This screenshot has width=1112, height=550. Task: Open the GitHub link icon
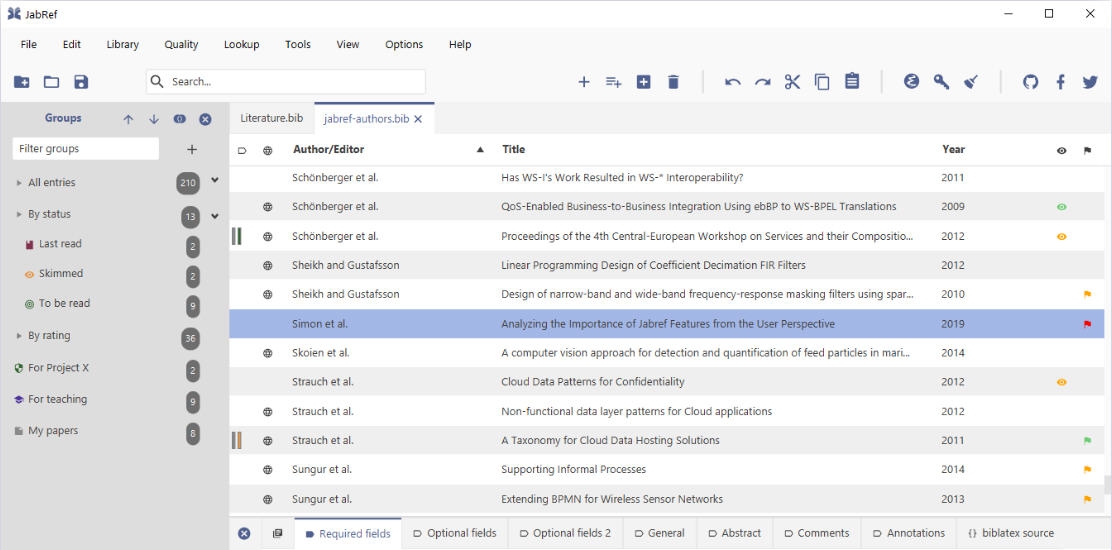pyautogui.click(x=1030, y=82)
